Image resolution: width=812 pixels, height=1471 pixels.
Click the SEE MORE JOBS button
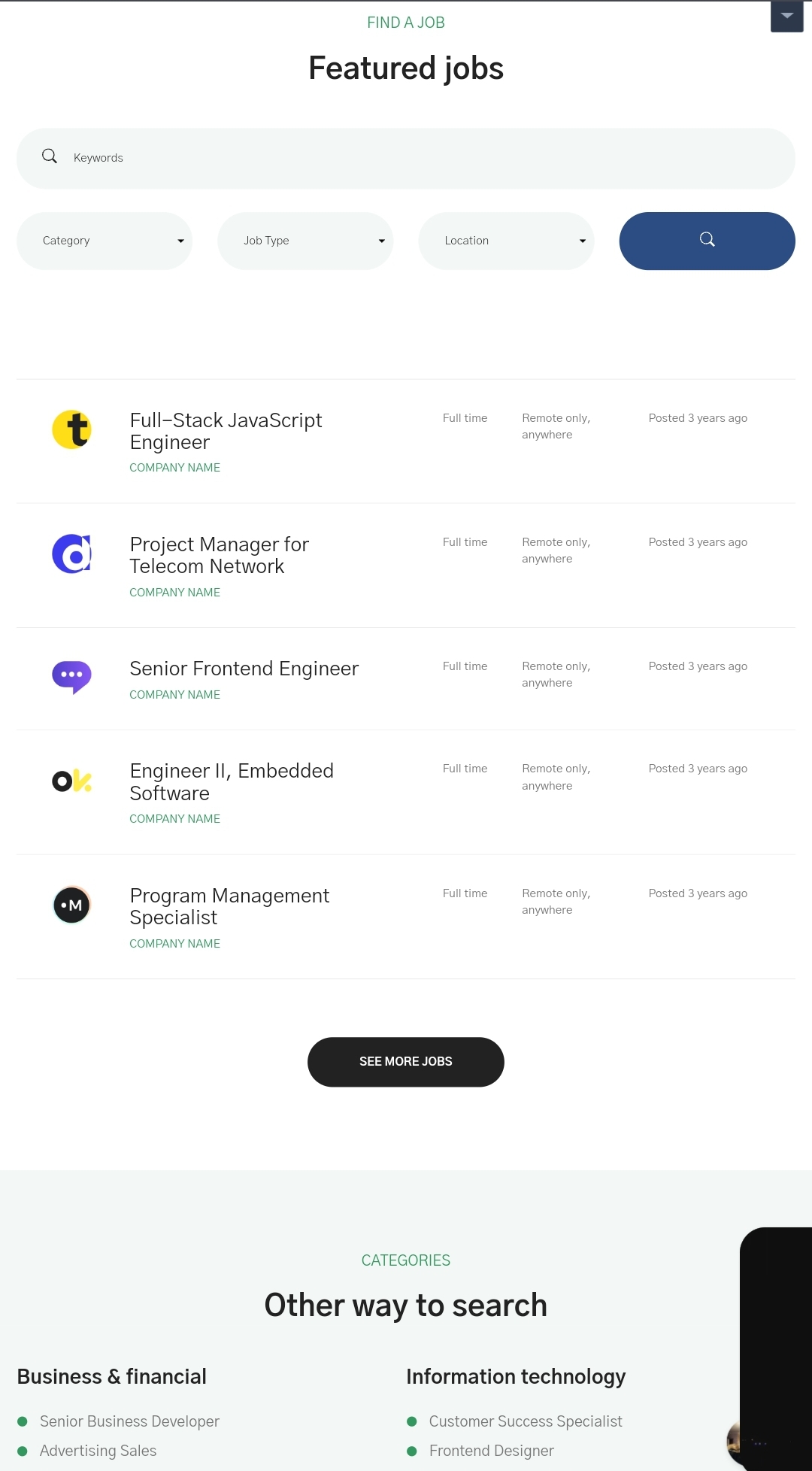click(x=406, y=1062)
